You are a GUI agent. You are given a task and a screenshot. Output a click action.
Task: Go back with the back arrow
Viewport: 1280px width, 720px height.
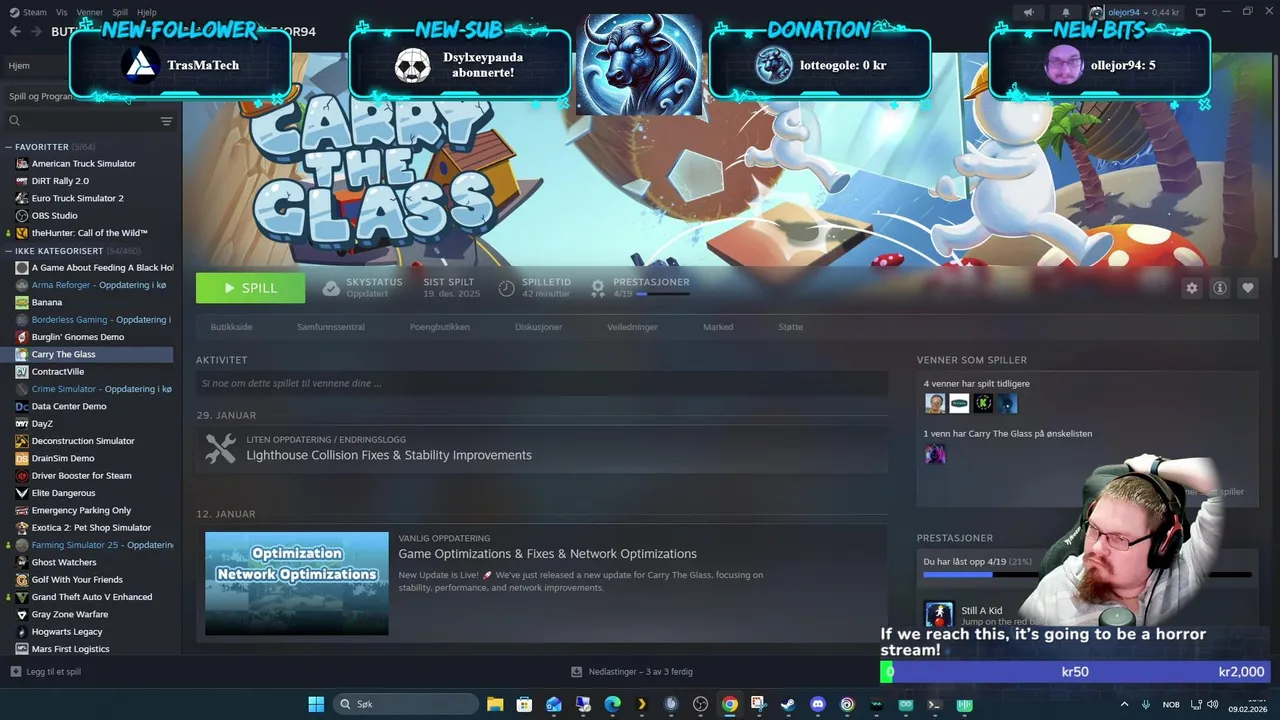point(15,31)
